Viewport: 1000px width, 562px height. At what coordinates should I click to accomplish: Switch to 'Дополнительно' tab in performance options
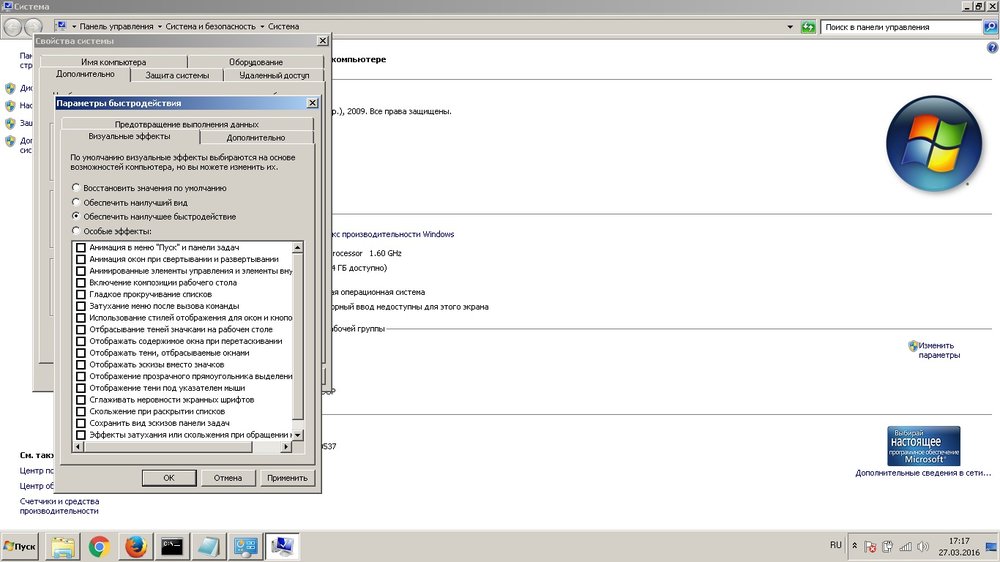[255, 137]
